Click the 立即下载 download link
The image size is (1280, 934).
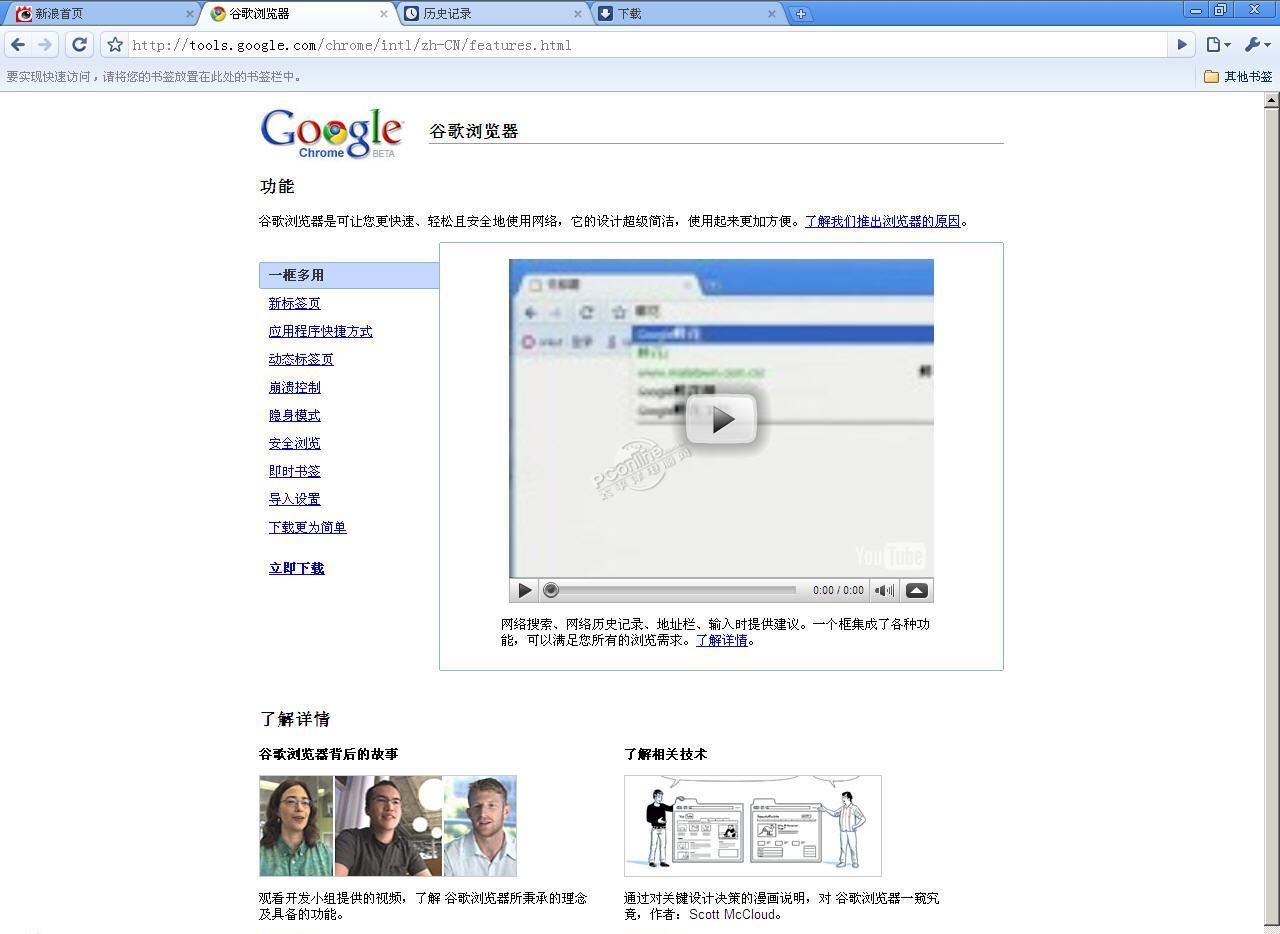296,568
